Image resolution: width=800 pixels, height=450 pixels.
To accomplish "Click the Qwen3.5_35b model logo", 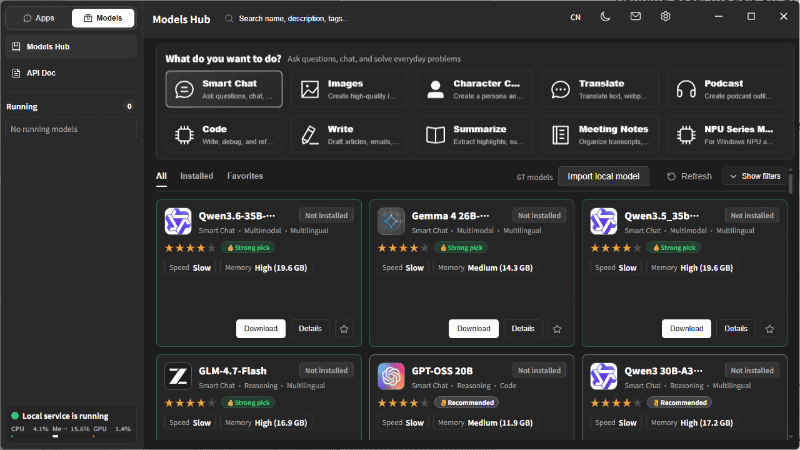I will point(604,221).
